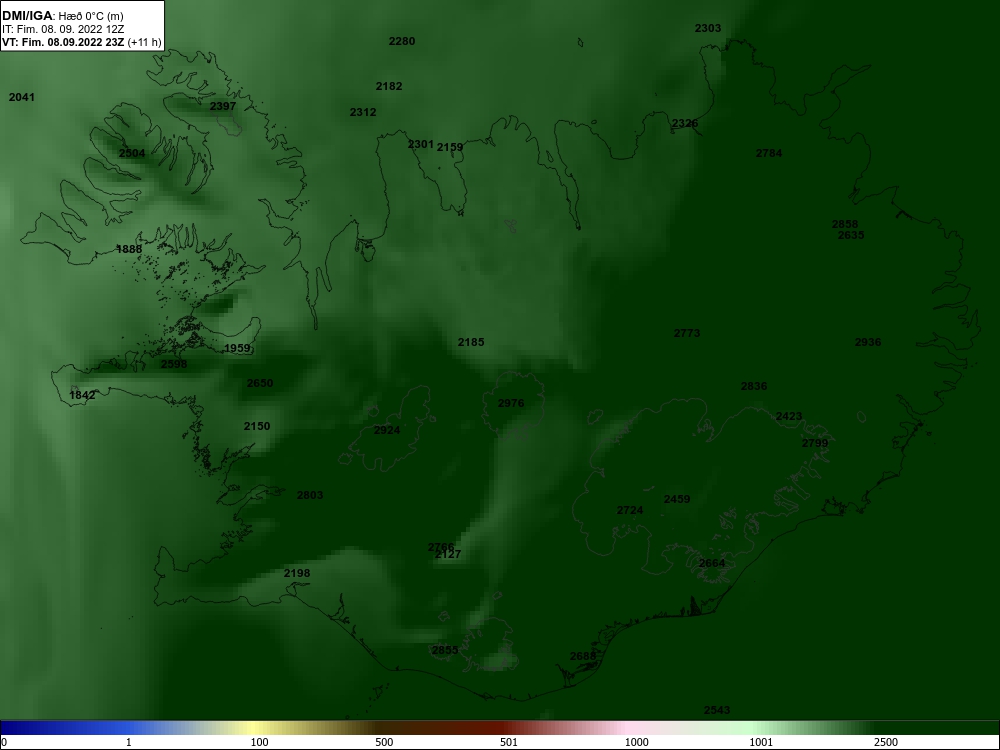1000x750 pixels.
Task: Click the yellow segment near the 100 legend label
Action: point(255,728)
